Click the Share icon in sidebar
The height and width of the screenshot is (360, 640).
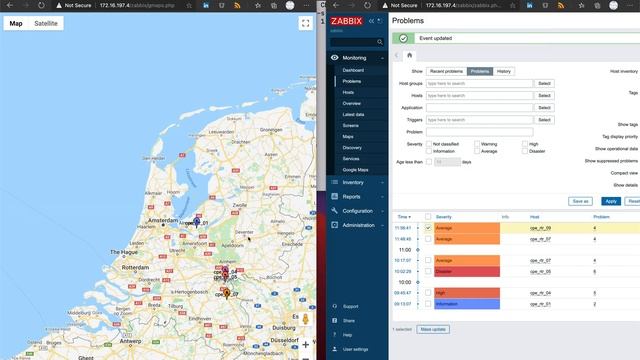(335, 320)
